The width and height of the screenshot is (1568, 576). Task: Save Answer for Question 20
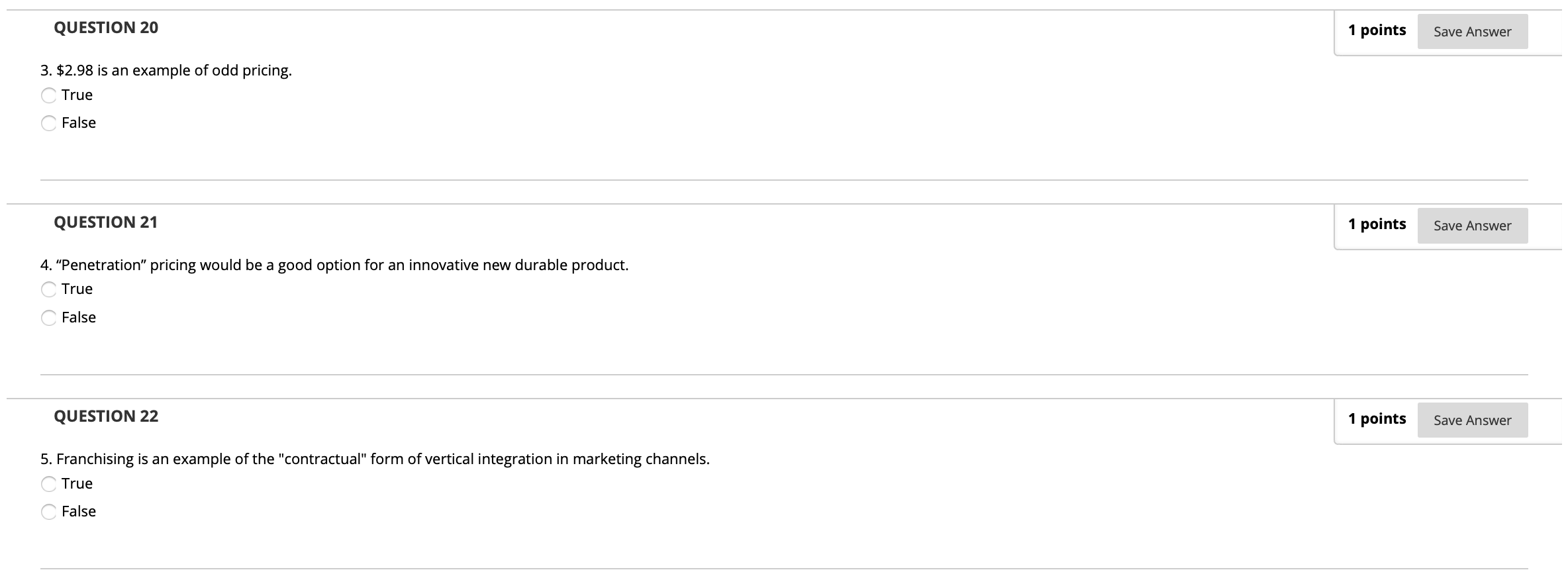point(1472,32)
